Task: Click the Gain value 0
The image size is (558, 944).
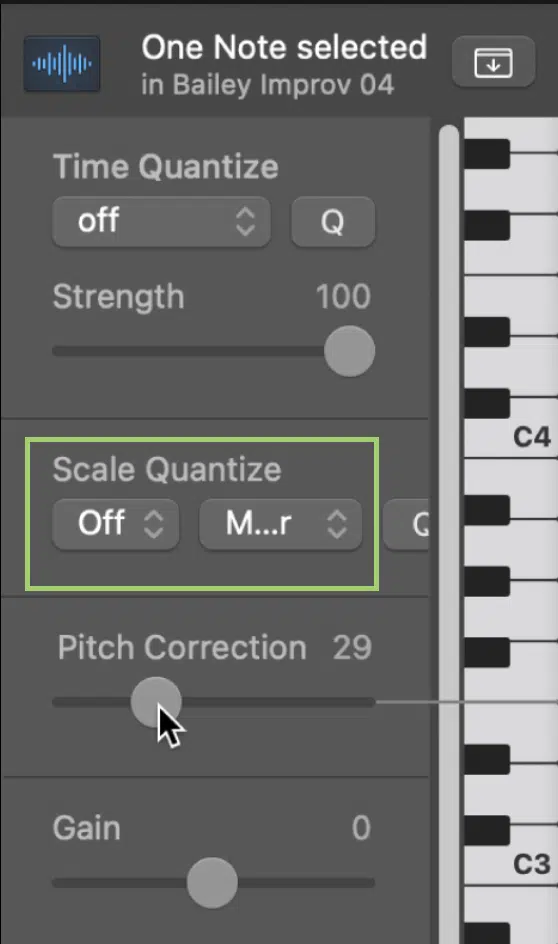Action: pos(361,828)
